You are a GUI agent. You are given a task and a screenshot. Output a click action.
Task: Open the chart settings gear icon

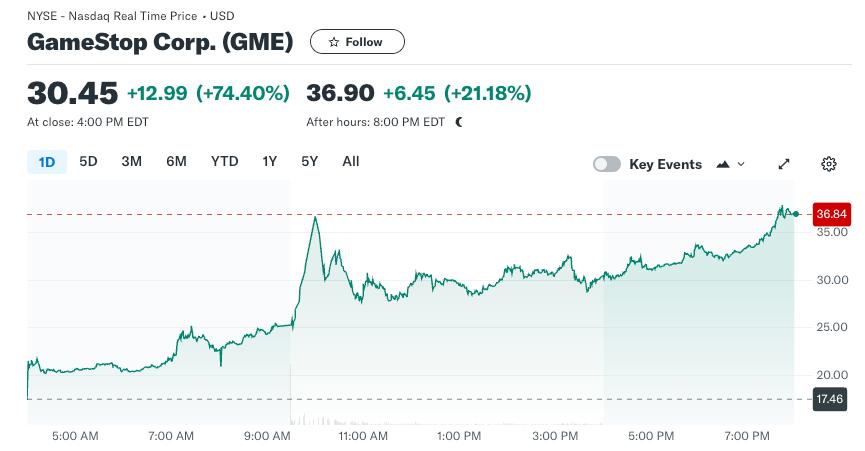pyautogui.click(x=829, y=164)
